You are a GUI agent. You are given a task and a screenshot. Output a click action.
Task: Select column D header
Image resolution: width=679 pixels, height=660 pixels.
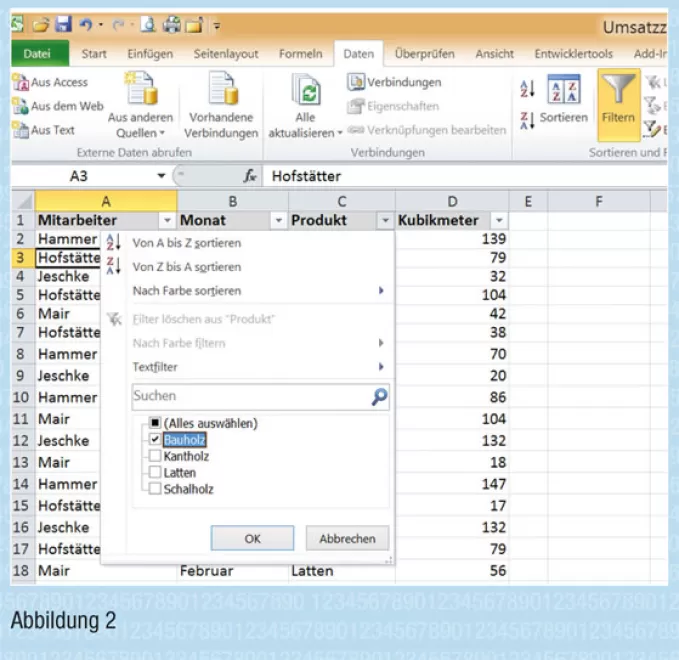(x=452, y=201)
